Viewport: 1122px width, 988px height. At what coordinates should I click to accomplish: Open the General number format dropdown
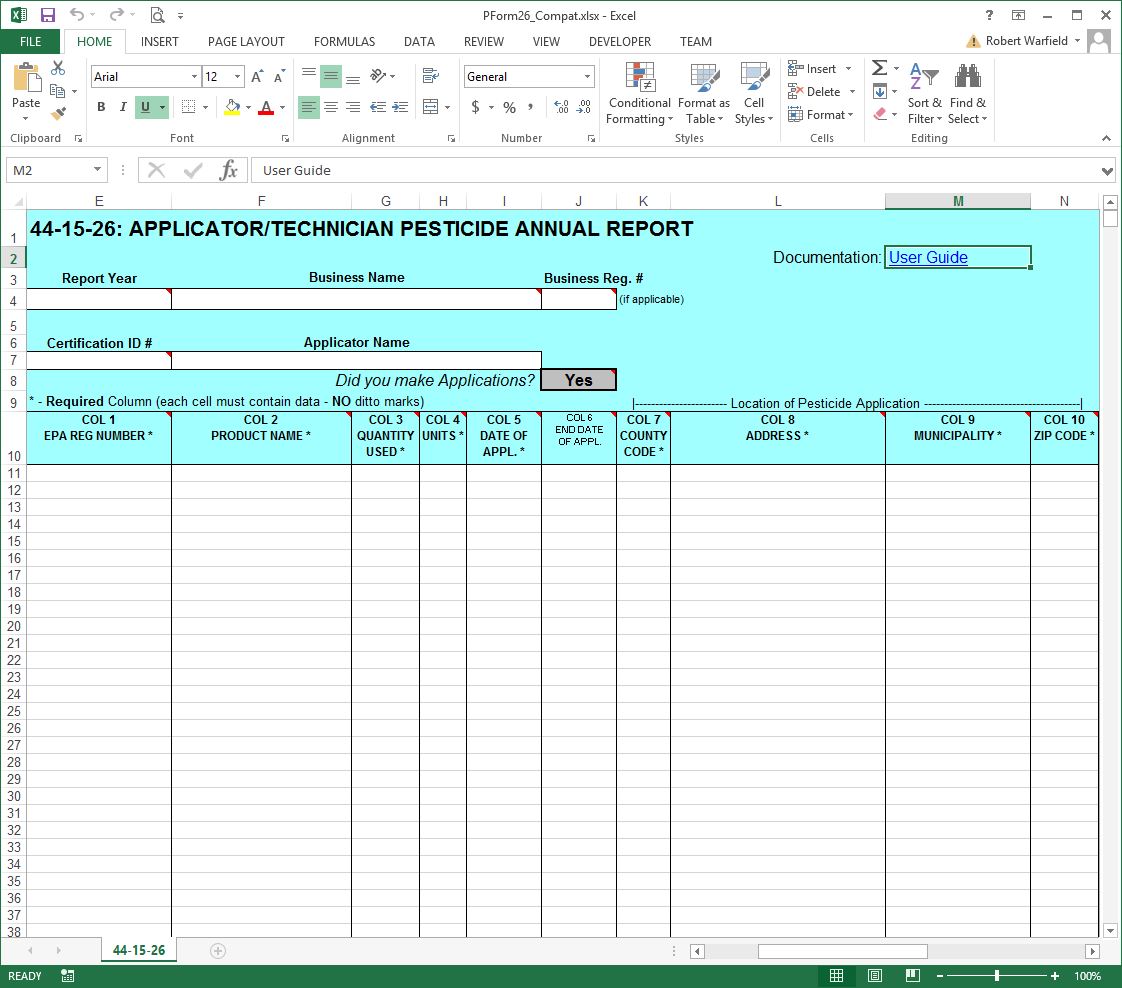[x=587, y=77]
